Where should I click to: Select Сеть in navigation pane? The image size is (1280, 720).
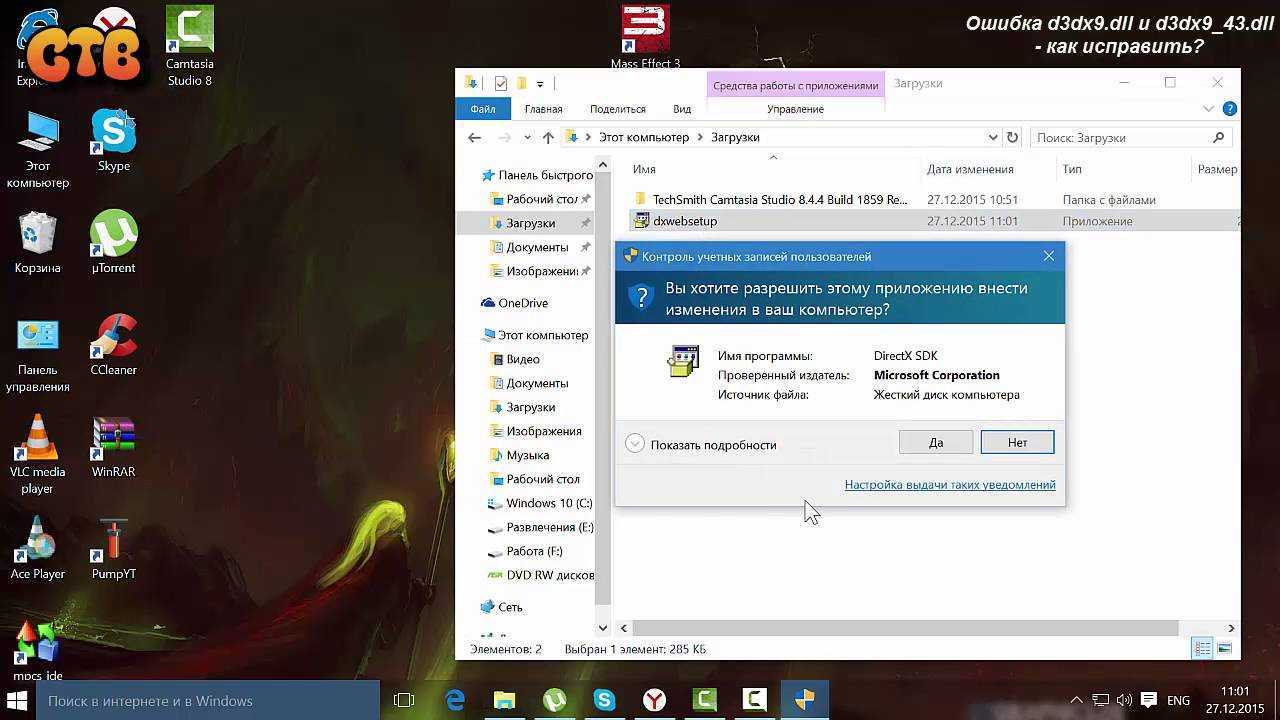[x=510, y=607]
